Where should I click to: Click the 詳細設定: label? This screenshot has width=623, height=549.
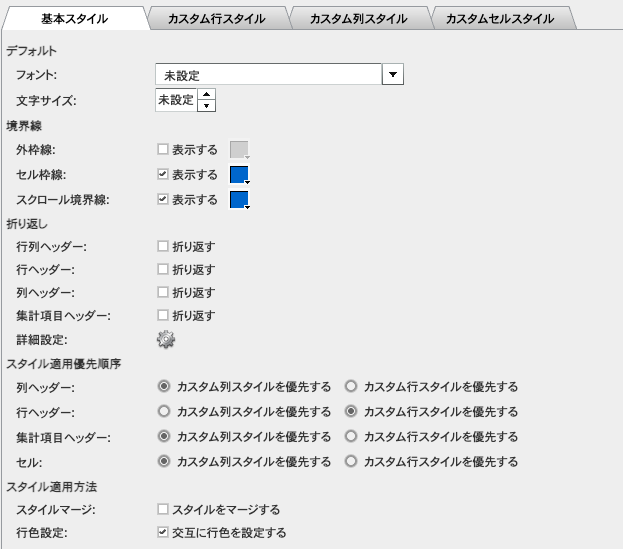pos(42,340)
